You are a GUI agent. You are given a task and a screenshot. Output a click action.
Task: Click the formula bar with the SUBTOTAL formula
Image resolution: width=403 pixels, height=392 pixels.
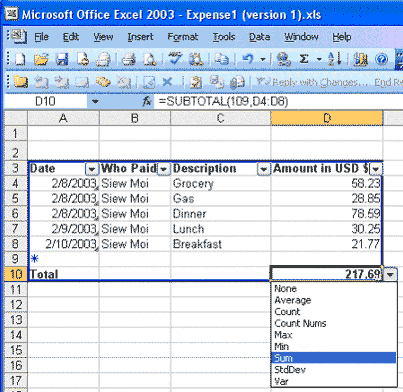point(278,101)
